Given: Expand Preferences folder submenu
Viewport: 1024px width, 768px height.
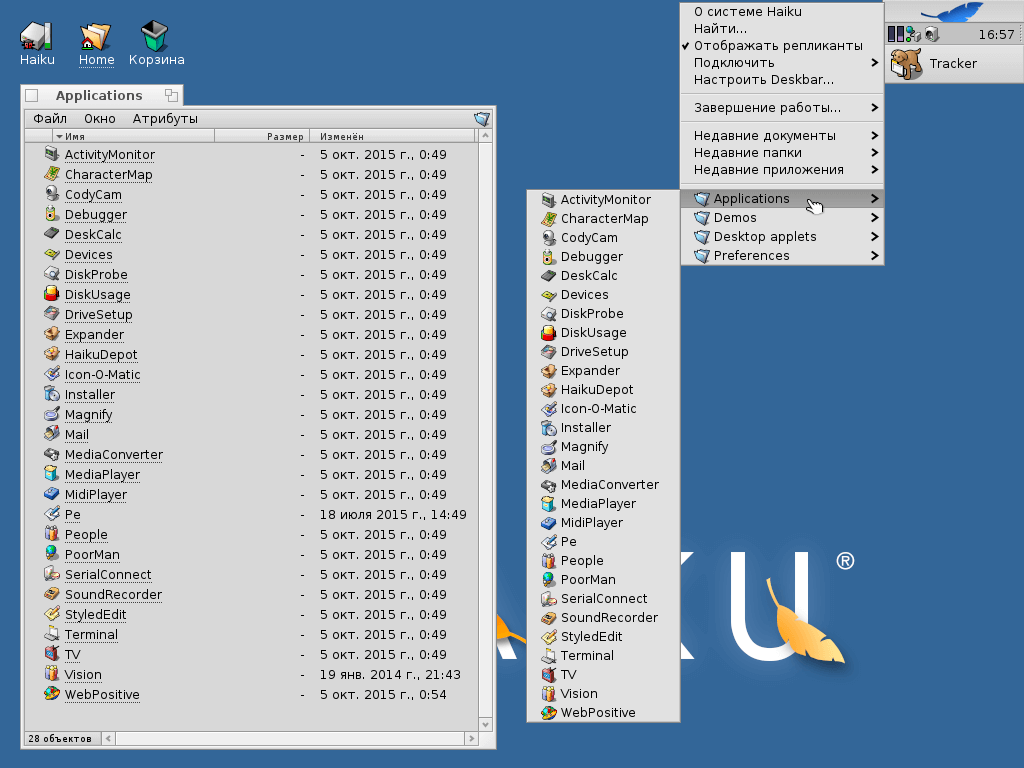Looking at the screenshot, I should click(x=782, y=255).
